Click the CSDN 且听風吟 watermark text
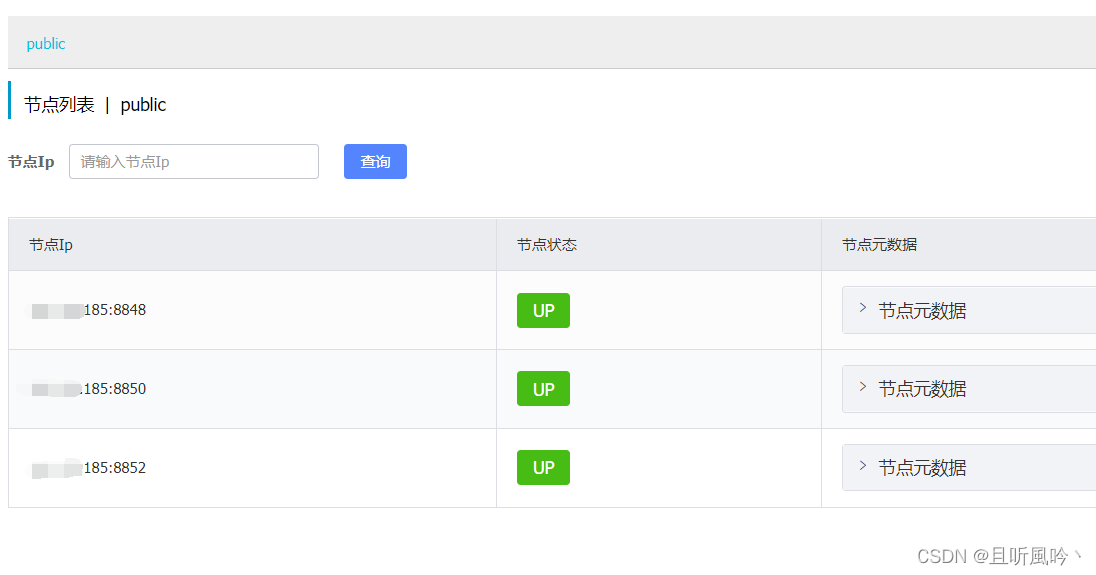The image size is (1096, 575). (998, 556)
